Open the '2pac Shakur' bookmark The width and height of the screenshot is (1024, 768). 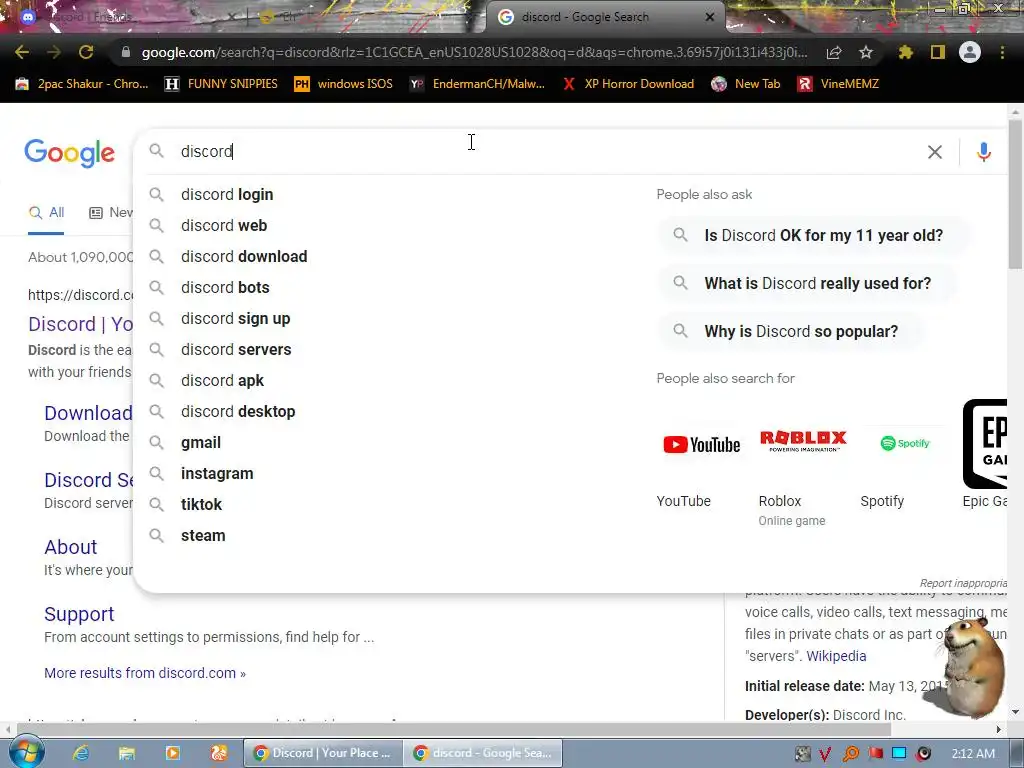point(82,84)
